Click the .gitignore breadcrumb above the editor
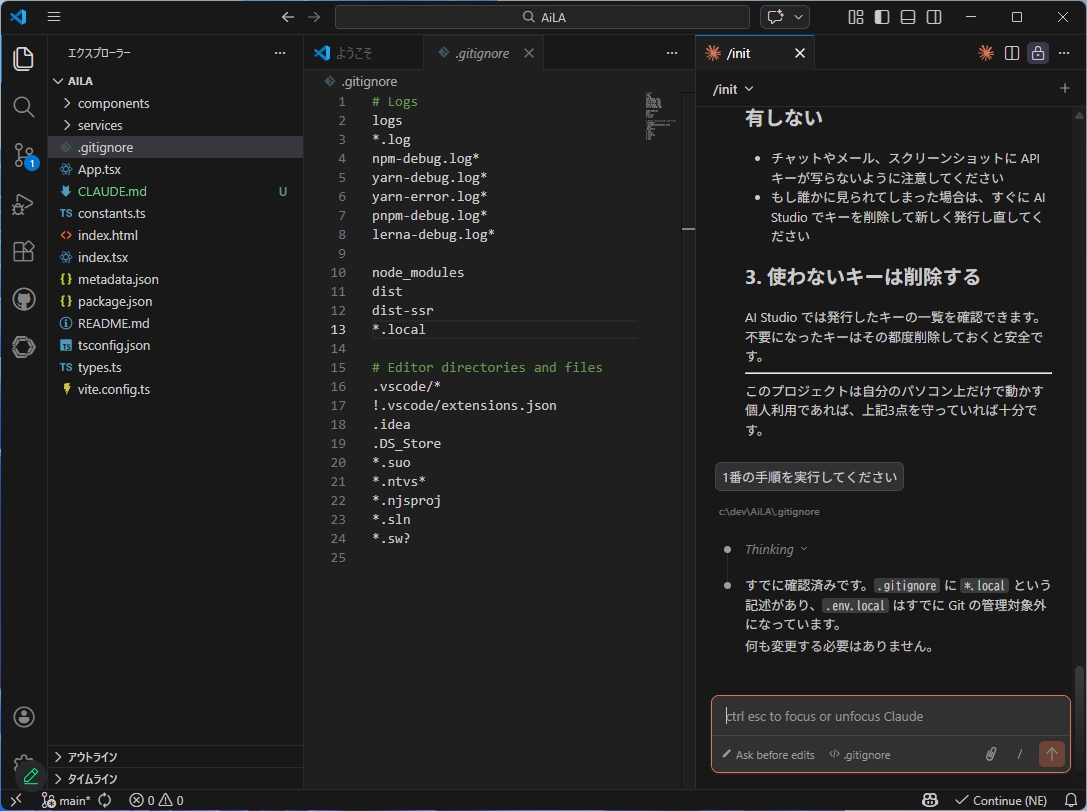The height and width of the screenshot is (811, 1087). coord(362,82)
